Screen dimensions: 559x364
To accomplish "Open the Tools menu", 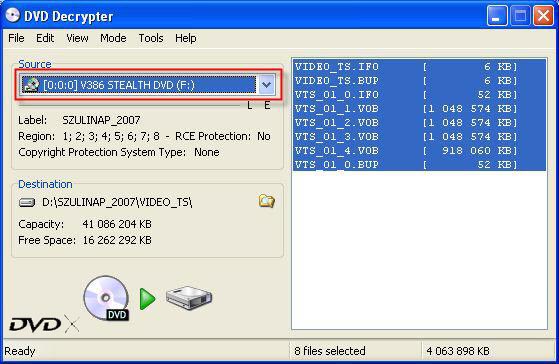I will 151,38.
